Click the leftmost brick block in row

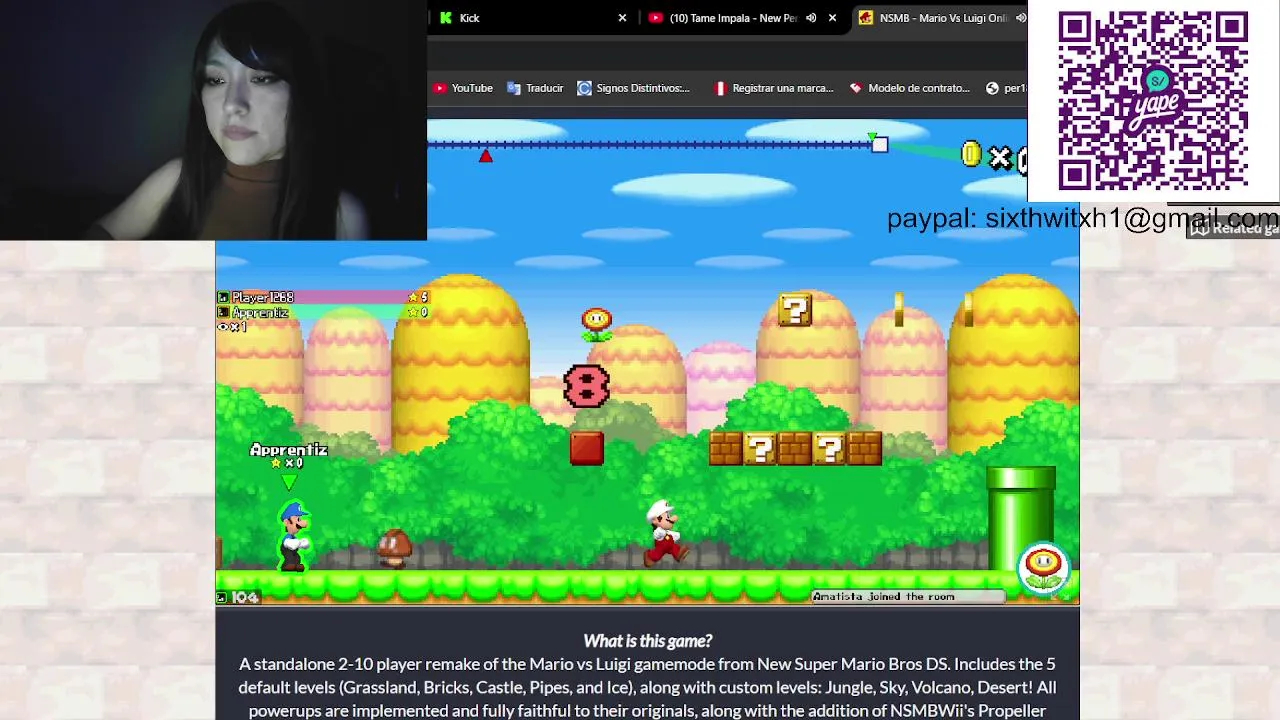point(725,448)
